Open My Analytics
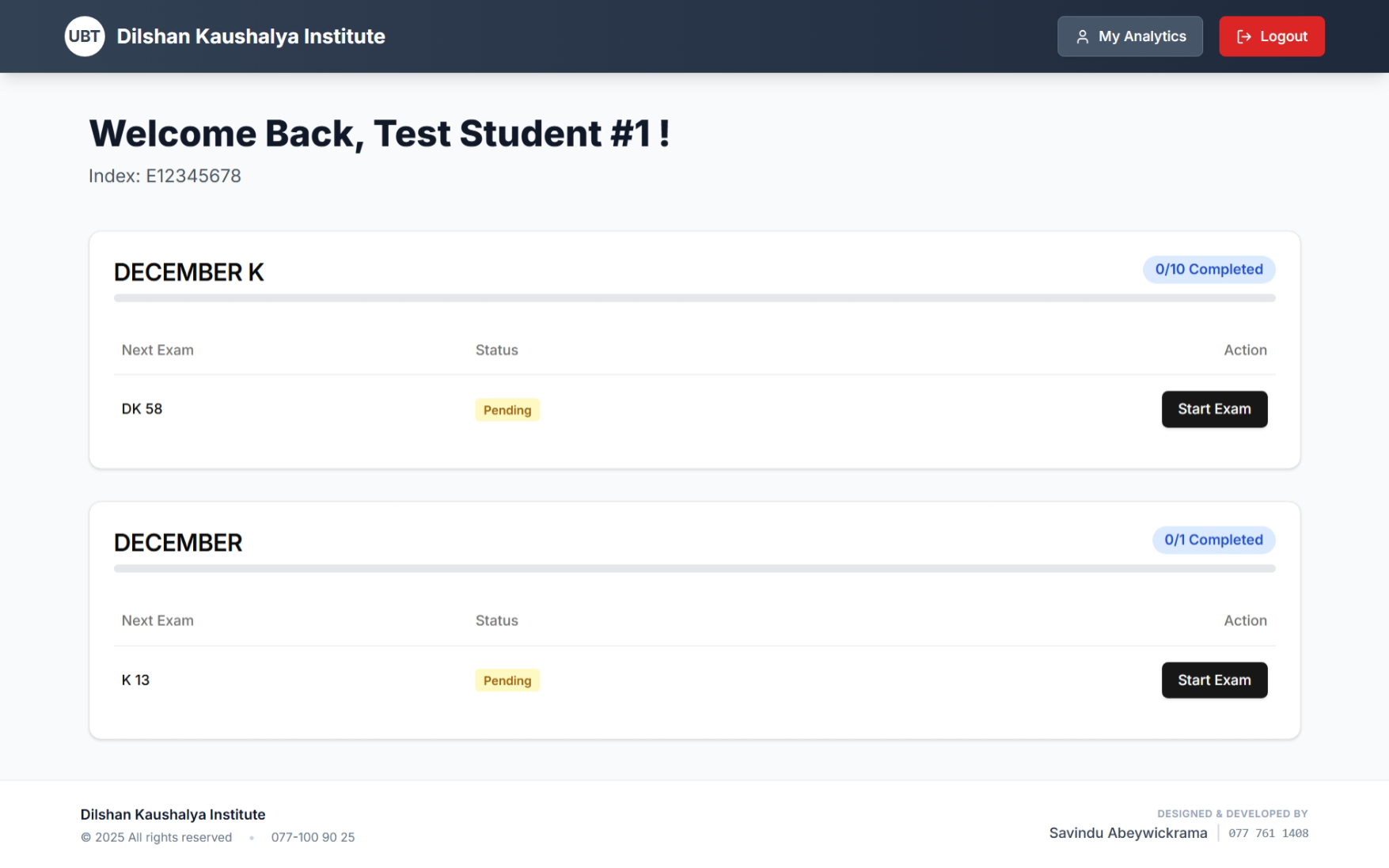The width and height of the screenshot is (1389, 868). 1130,36
